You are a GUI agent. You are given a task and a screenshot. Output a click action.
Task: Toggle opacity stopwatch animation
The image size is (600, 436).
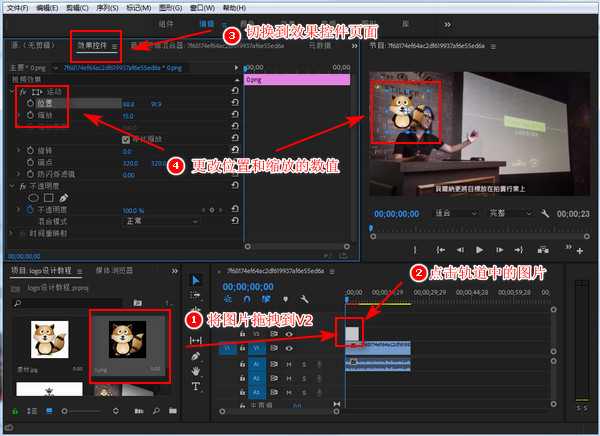pos(31,209)
